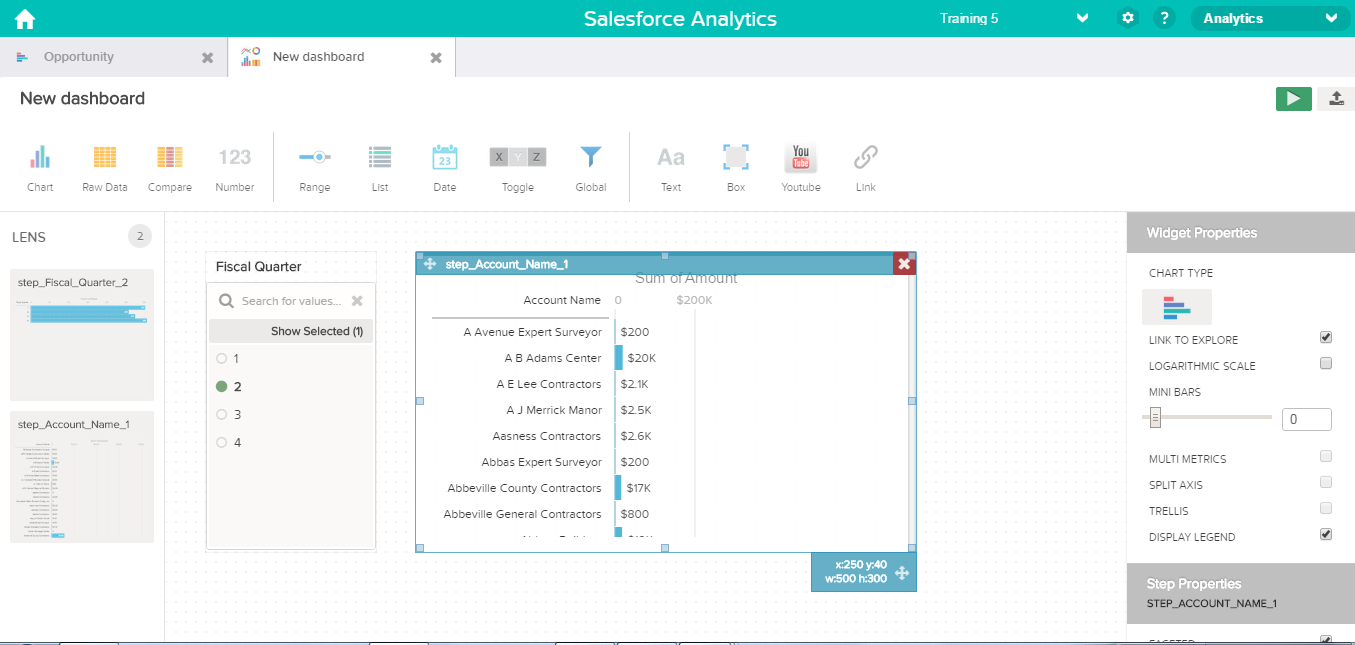Add a List selector widget

pyautogui.click(x=380, y=168)
